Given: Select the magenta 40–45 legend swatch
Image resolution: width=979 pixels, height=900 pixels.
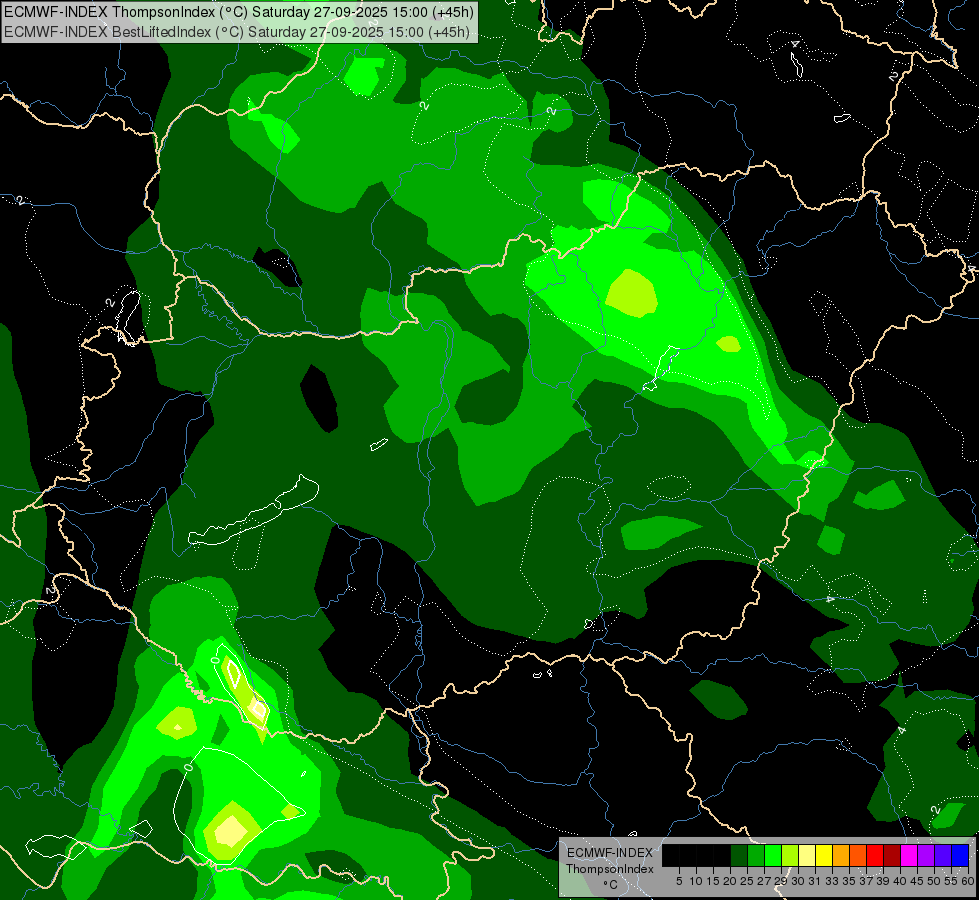Looking at the screenshot, I should tap(908, 855).
